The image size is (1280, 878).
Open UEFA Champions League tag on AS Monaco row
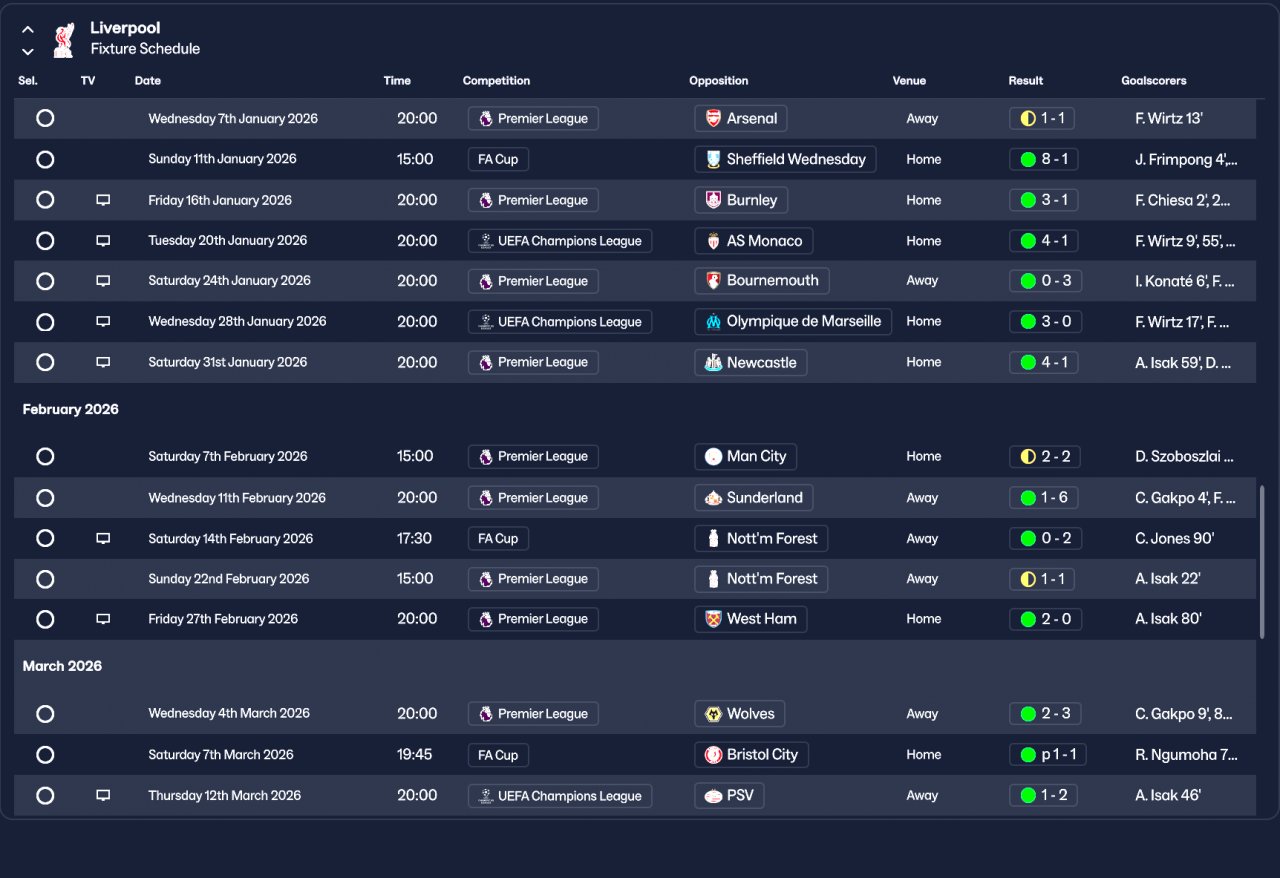point(560,241)
